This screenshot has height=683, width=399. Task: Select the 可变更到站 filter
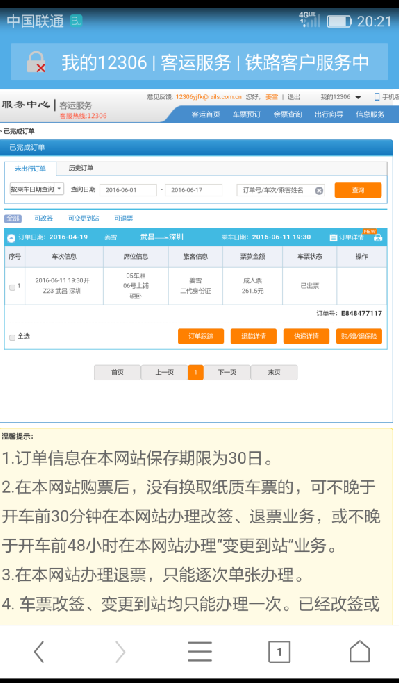84,218
